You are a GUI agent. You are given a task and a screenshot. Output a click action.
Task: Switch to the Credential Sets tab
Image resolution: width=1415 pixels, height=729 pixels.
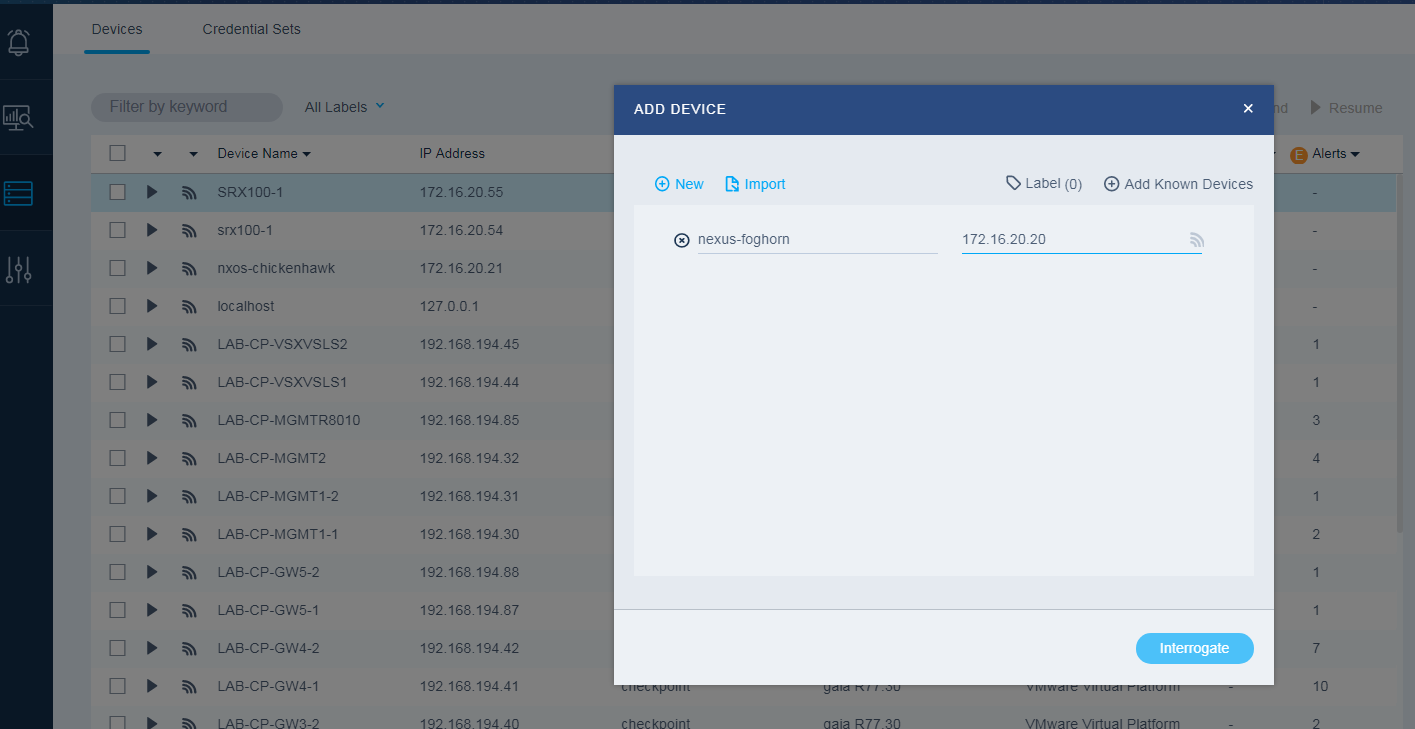coord(251,29)
